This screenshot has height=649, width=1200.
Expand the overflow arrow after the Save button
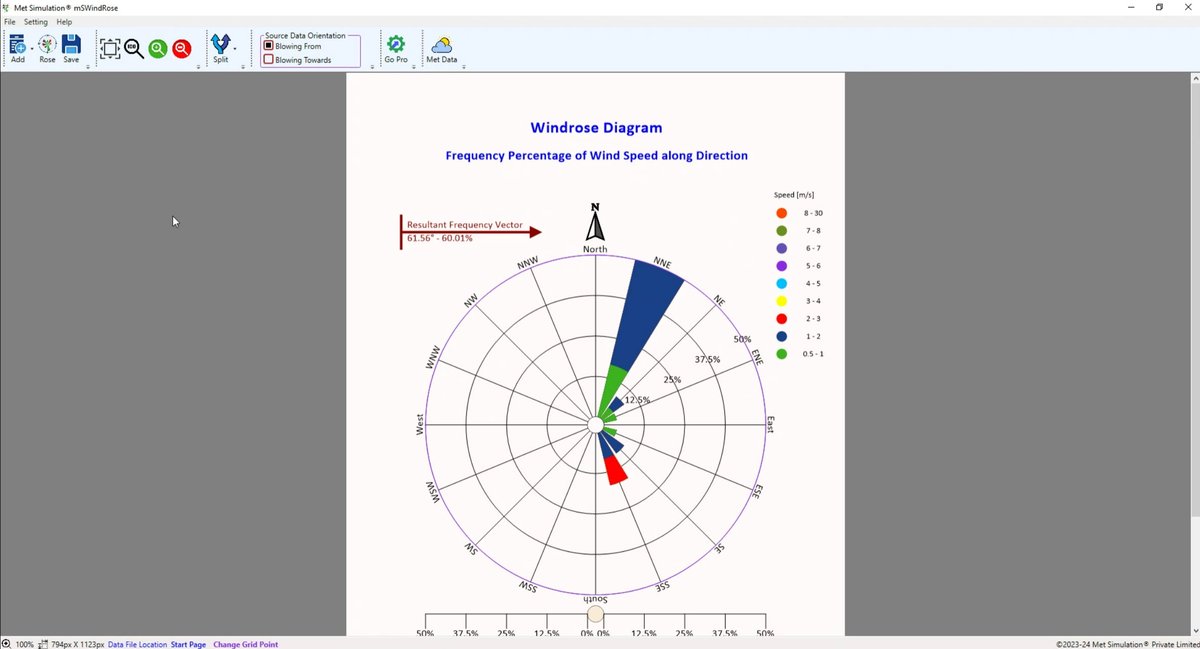pos(88,67)
